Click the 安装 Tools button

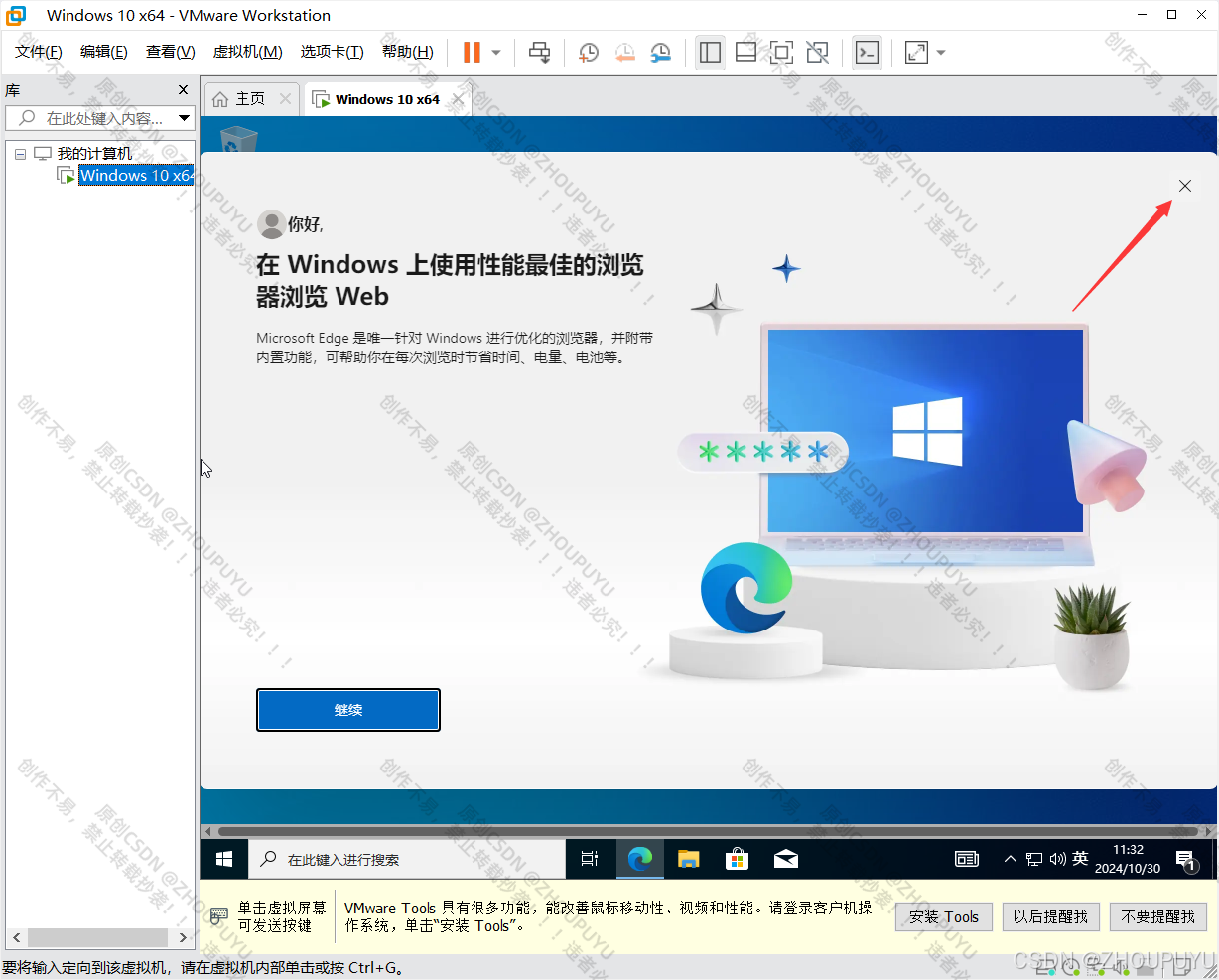pyautogui.click(x=944, y=916)
